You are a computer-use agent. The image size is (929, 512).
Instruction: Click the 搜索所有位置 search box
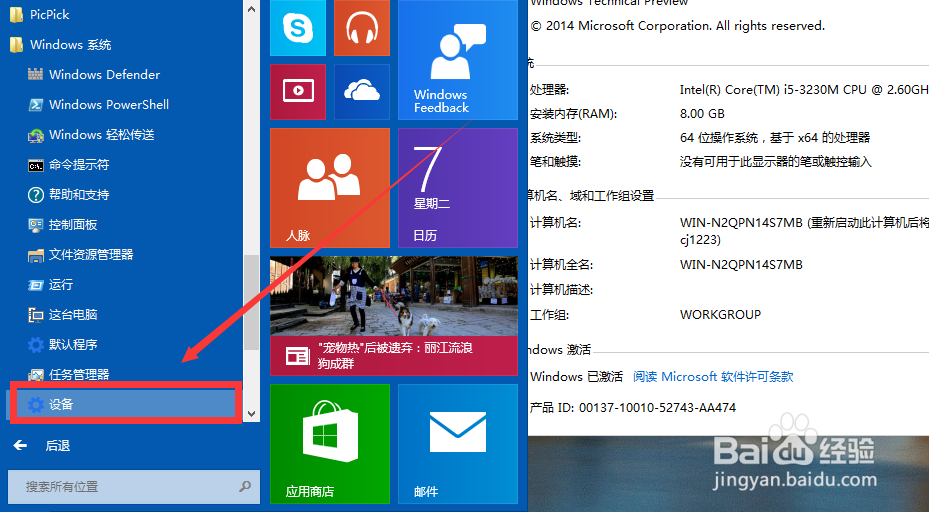tap(134, 487)
